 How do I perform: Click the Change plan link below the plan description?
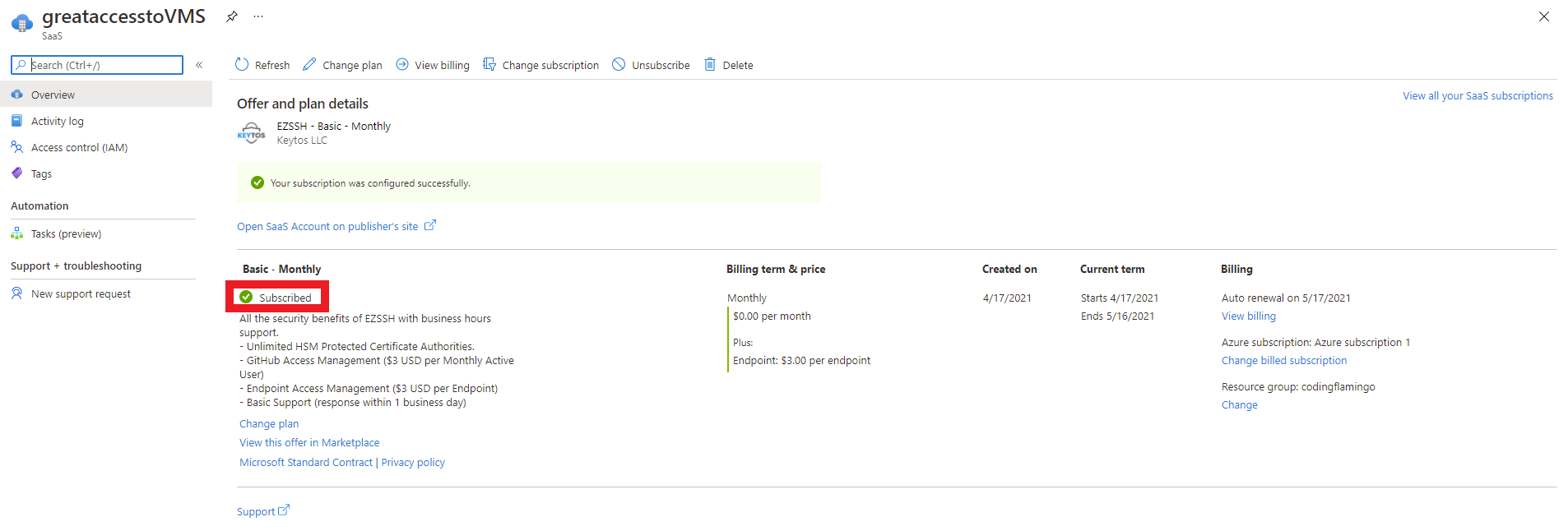point(269,423)
